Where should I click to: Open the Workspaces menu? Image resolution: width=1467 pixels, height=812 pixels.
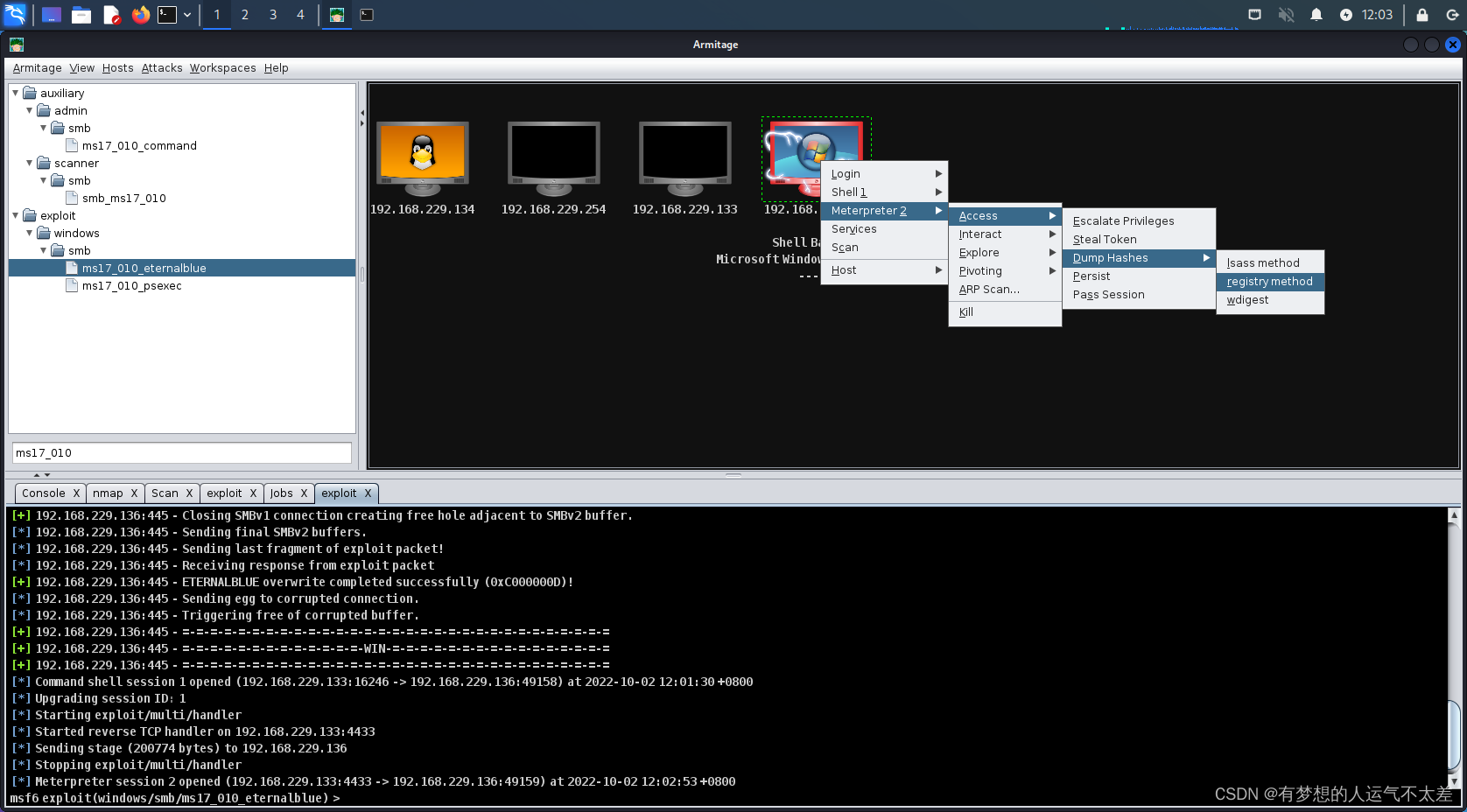click(222, 68)
